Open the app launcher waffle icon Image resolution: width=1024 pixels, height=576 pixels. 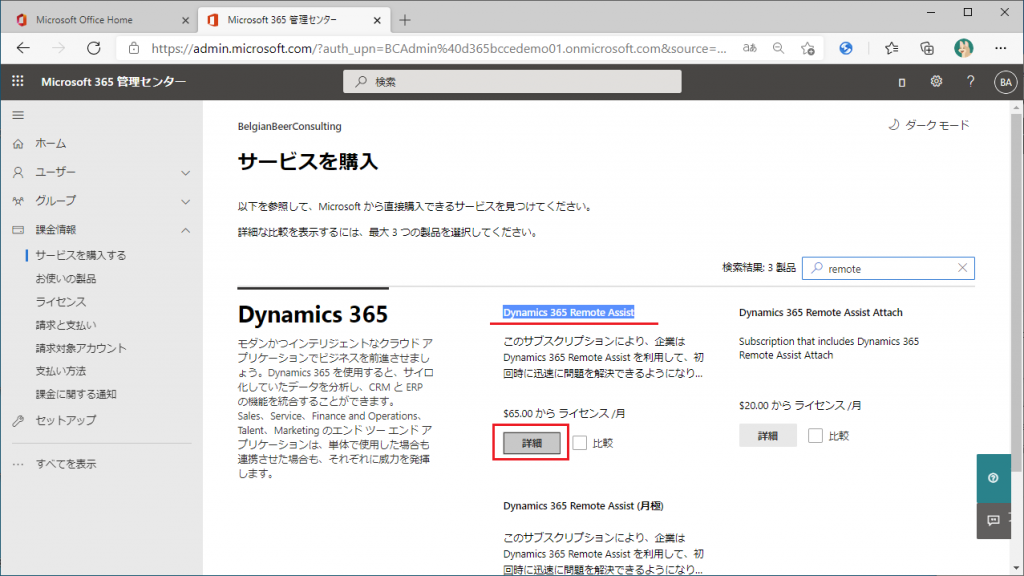coord(18,81)
